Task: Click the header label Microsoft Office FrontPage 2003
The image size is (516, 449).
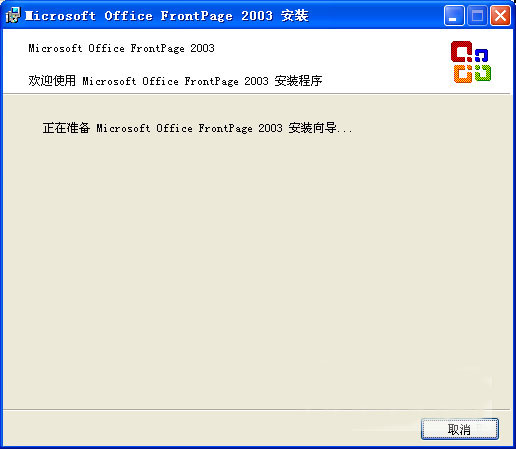Action: pos(121,48)
